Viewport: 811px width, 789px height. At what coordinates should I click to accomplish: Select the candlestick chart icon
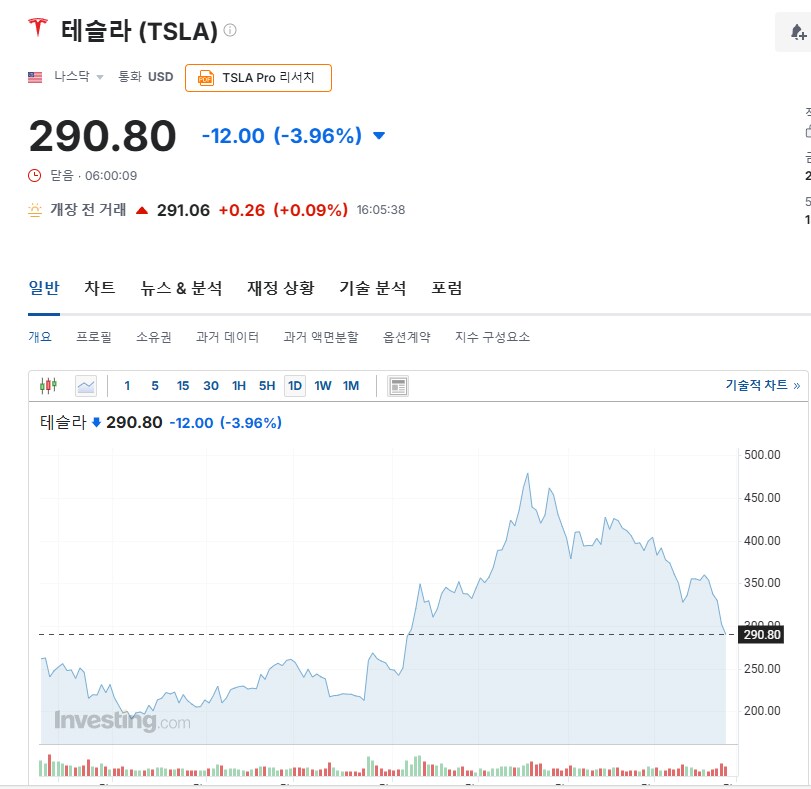pos(48,385)
